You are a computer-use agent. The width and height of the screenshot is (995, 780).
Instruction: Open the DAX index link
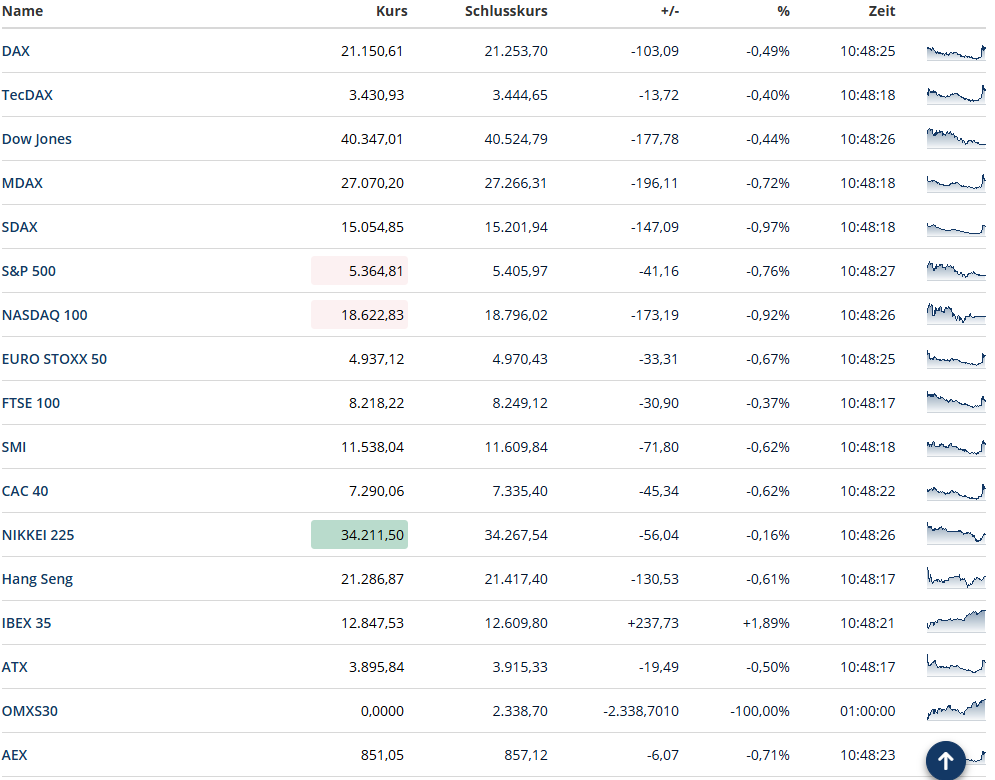tap(16, 51)
